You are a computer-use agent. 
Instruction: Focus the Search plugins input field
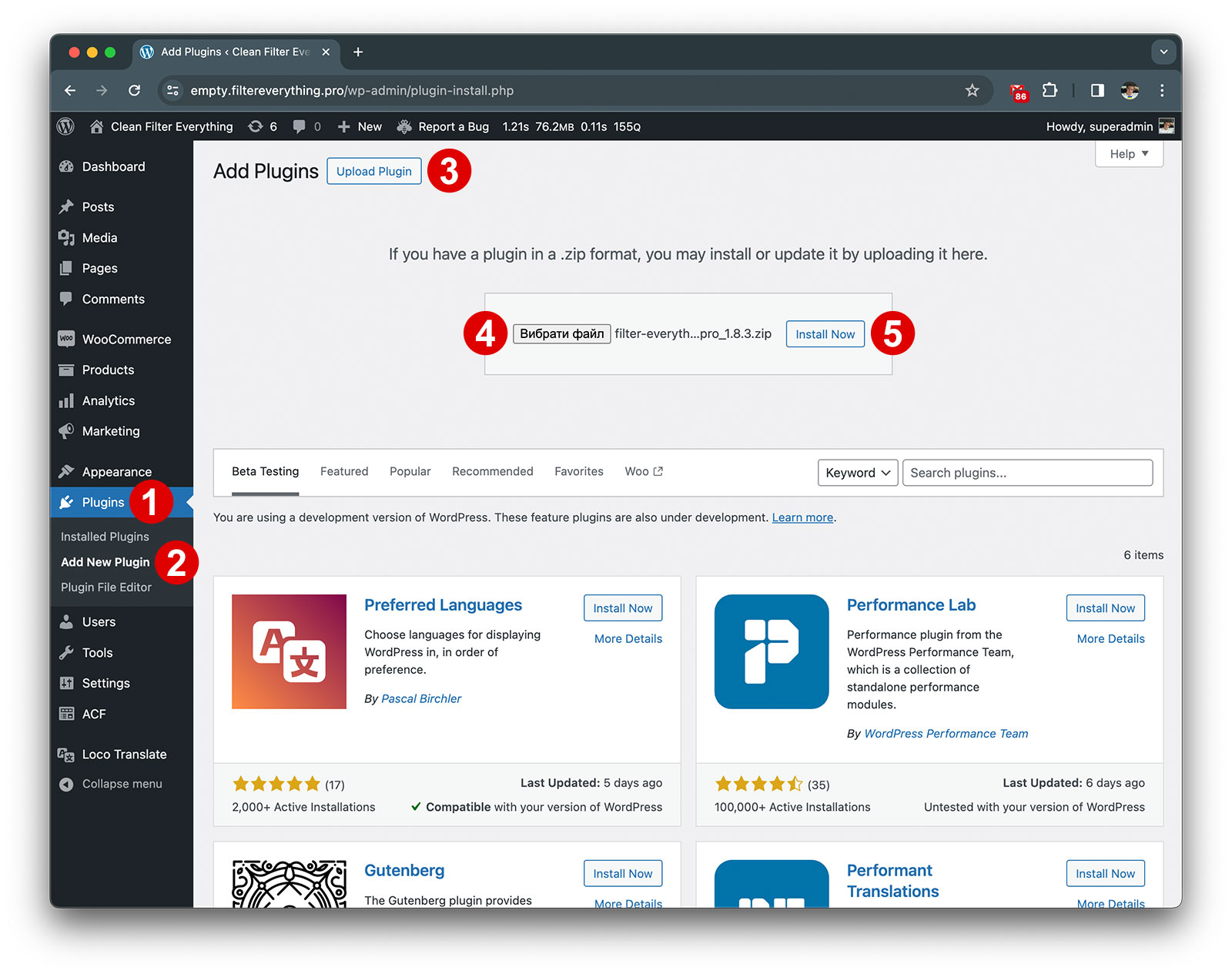point(1026,473)
